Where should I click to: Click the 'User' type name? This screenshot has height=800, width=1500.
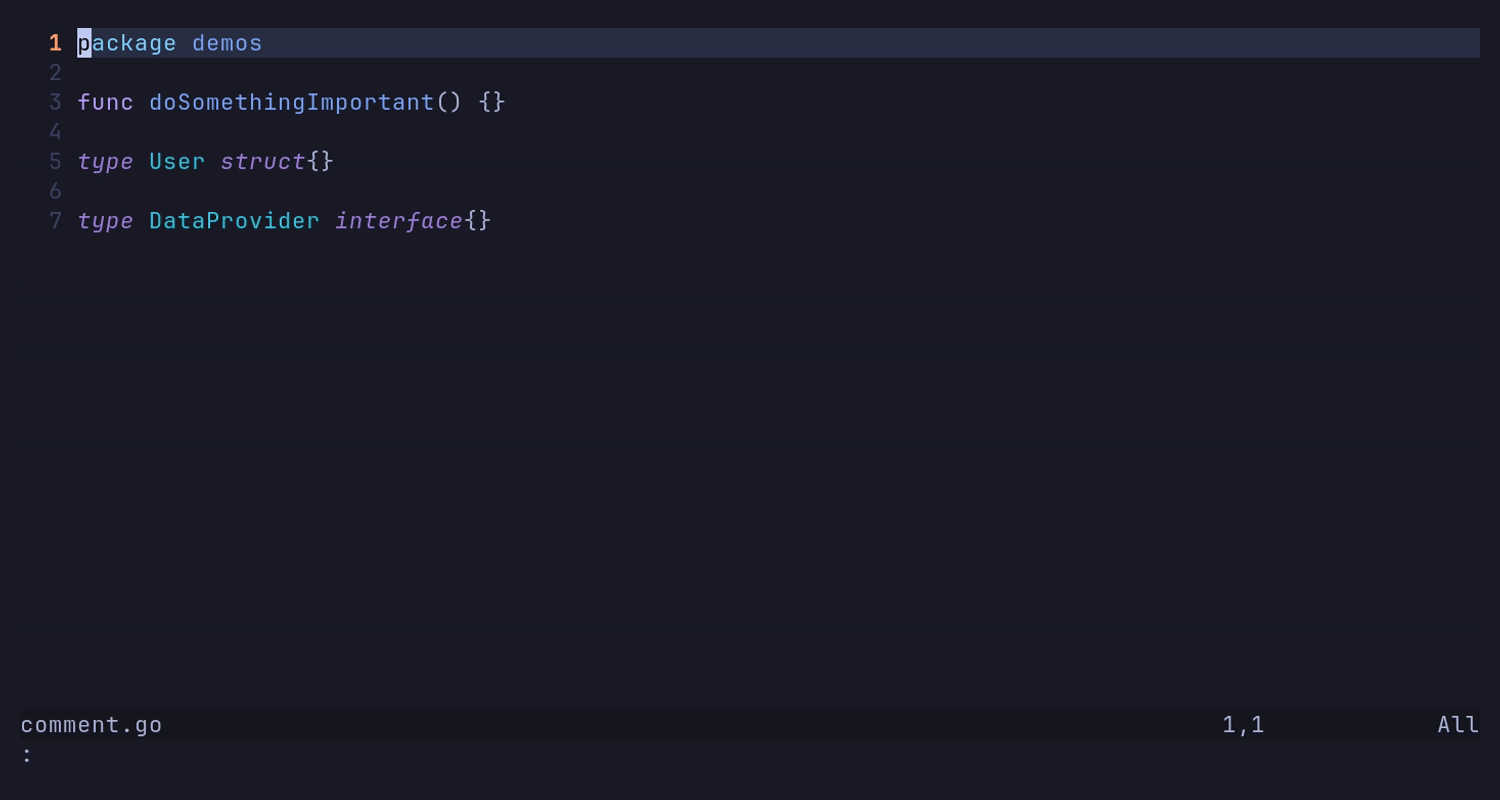(177, 161)
